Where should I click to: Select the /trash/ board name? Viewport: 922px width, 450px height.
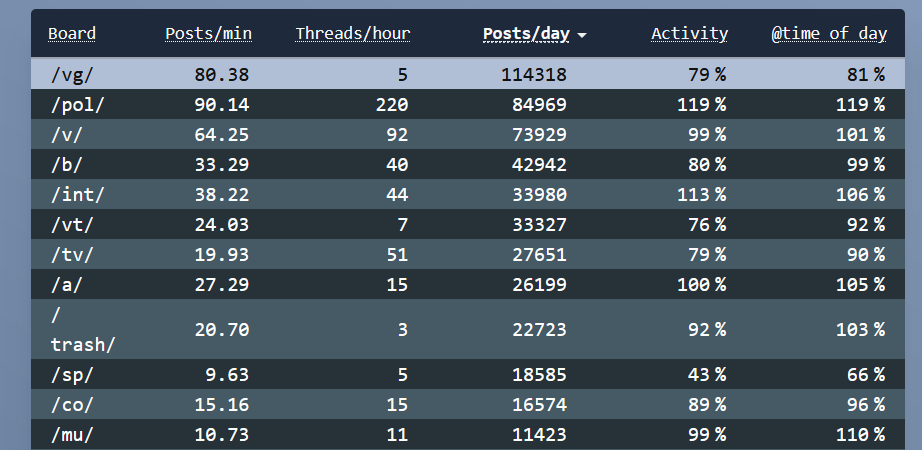pos(82,329)
